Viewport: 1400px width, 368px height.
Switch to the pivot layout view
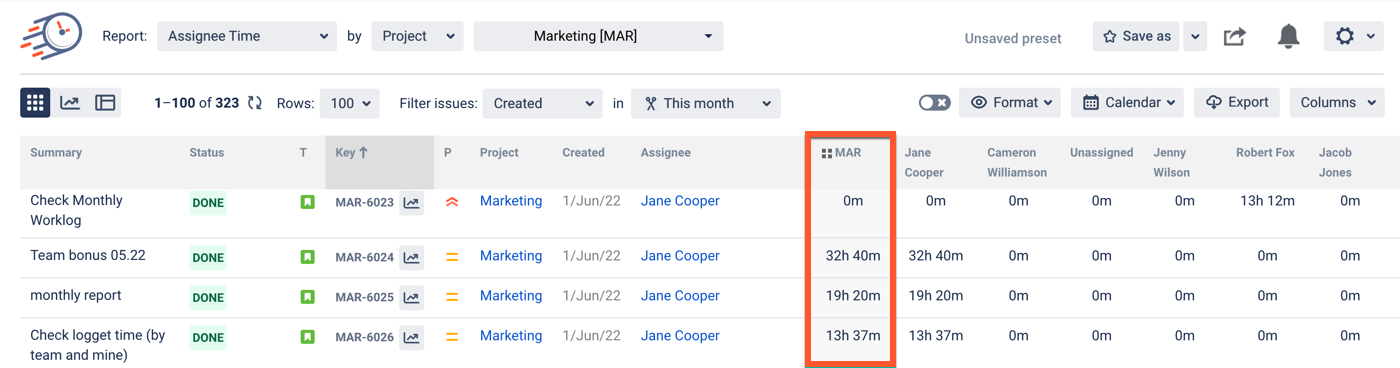(x=105, y=102)
